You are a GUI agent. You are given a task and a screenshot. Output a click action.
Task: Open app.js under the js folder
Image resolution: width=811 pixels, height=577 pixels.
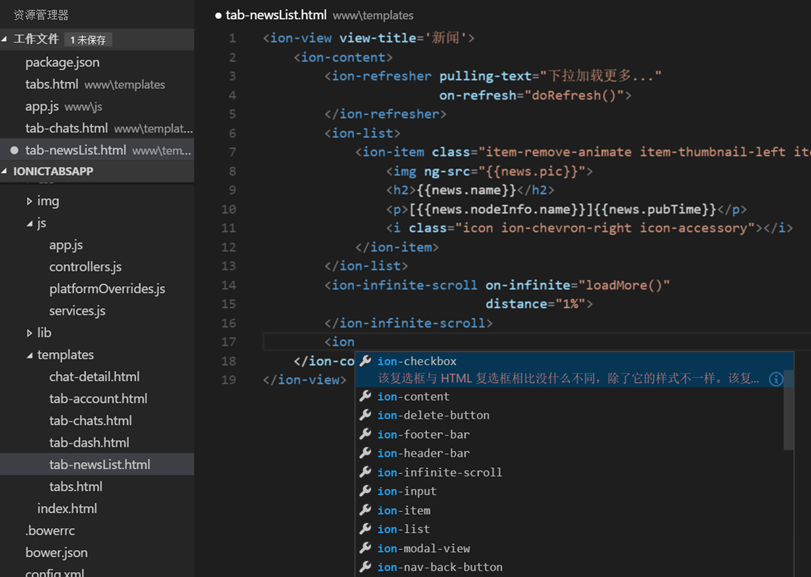click(x=97, y=245)
